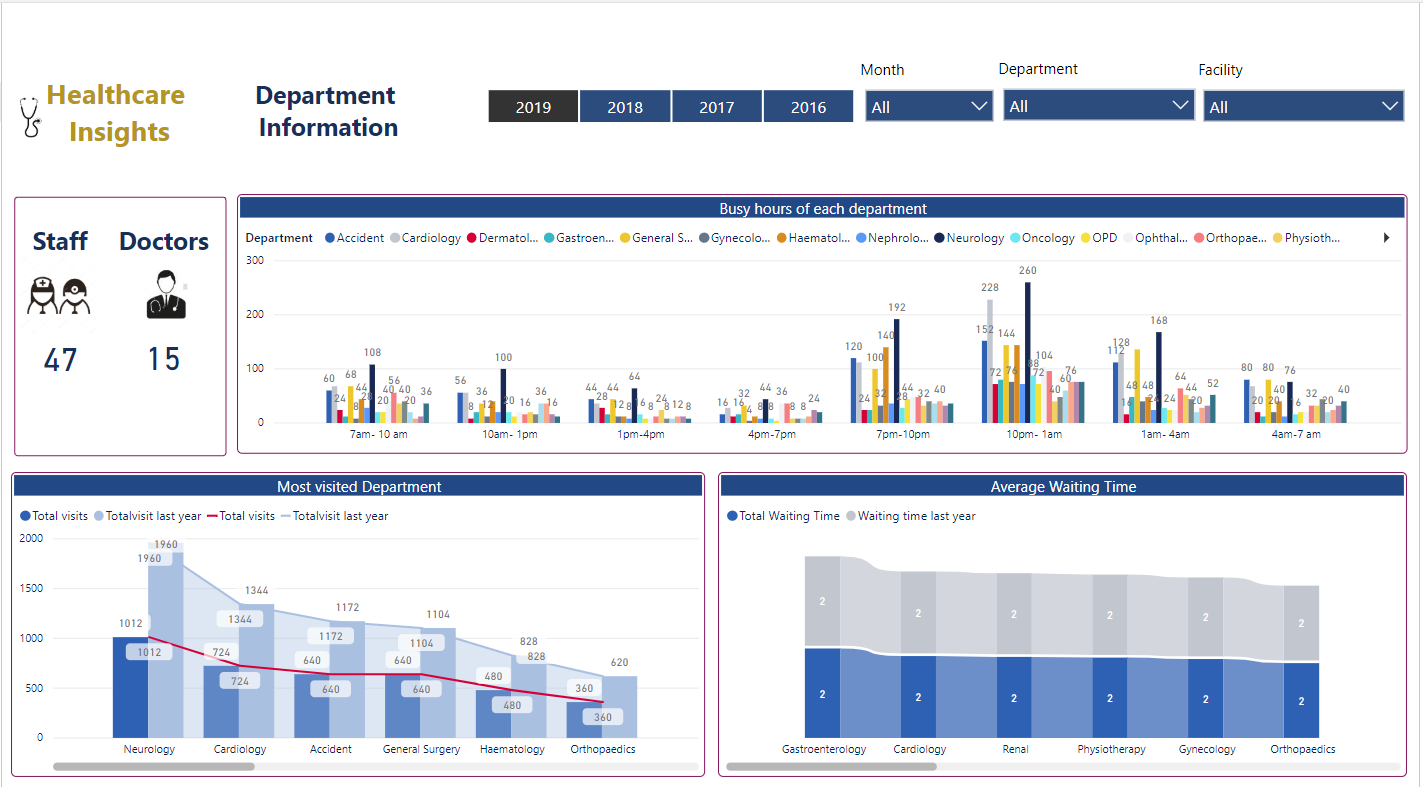Select the 2016 year button
The height and width of the screenshot is (787, 1423).
pyautogui.click(x=808, y=107)
